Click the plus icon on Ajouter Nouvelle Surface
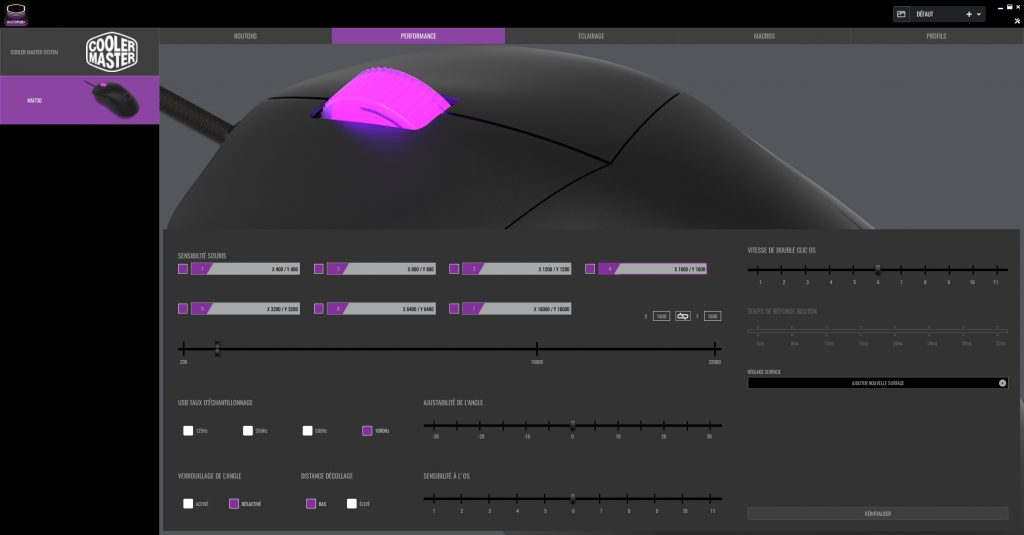1024x535 pixels. click(1002, 383)
